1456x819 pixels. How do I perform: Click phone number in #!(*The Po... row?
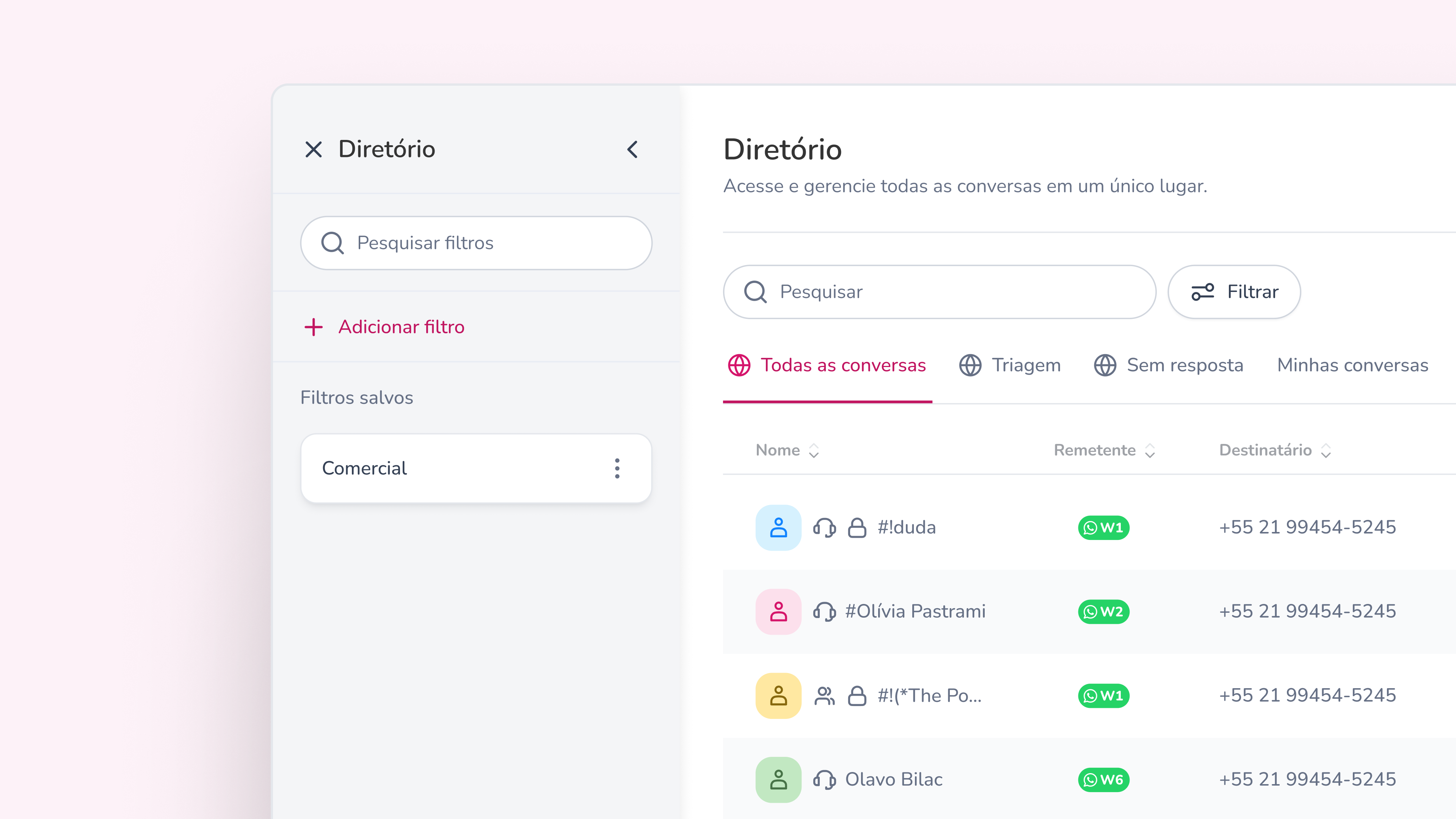[x=1307, y=696]
